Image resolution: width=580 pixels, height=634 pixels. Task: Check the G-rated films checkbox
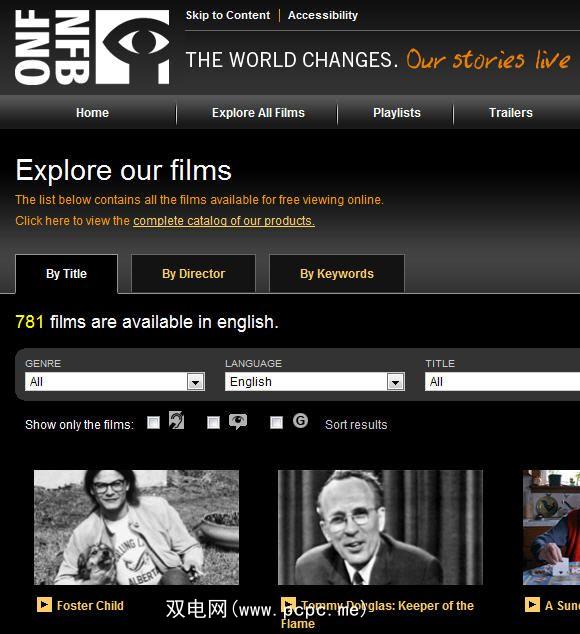[276, 423]
